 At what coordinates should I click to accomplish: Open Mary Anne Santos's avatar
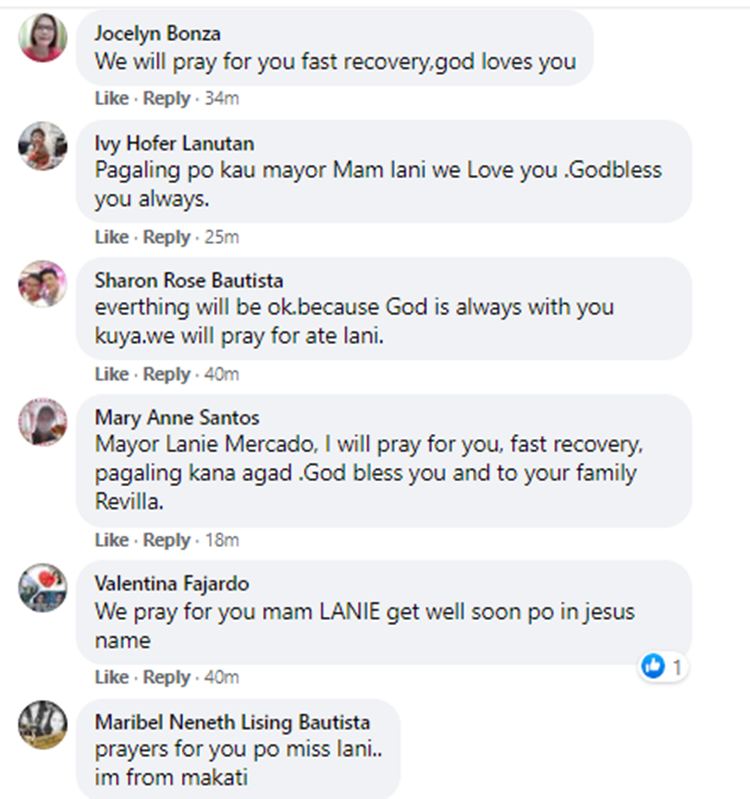tap(43, 421)
